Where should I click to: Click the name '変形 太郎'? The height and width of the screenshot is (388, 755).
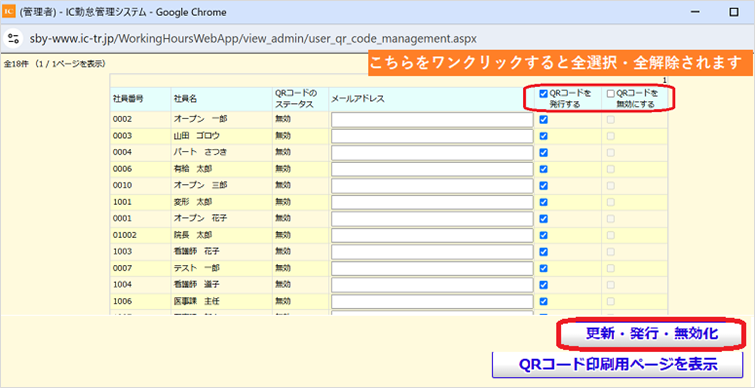point(193,202)
